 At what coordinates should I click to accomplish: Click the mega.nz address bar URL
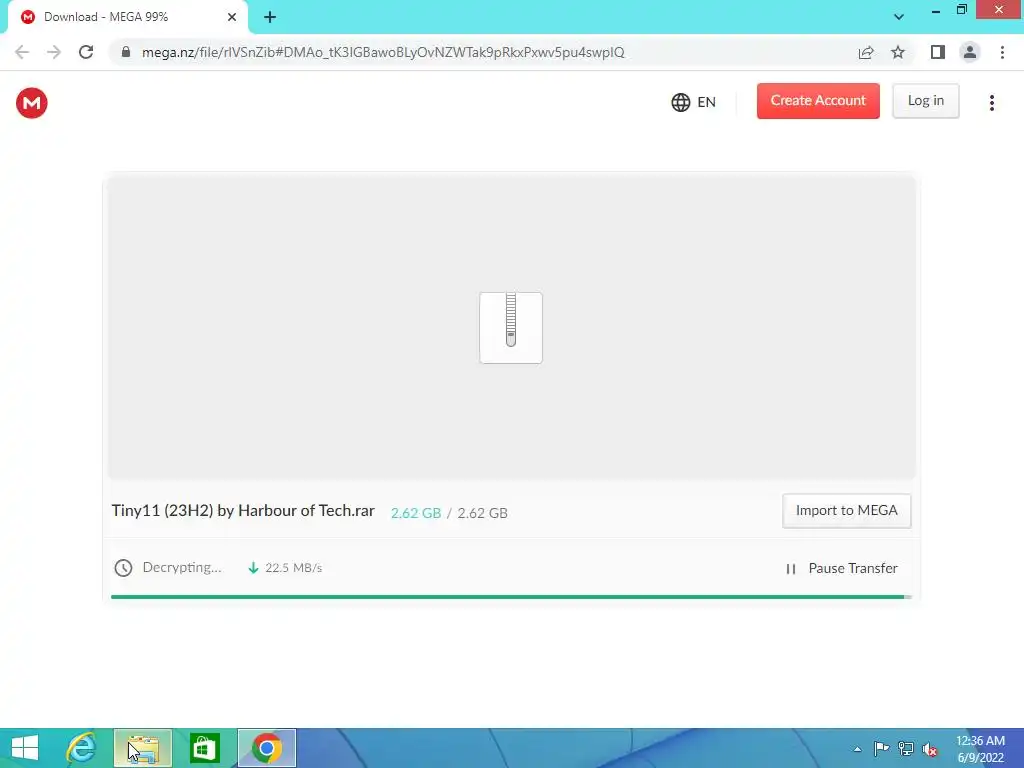[383, 52]
